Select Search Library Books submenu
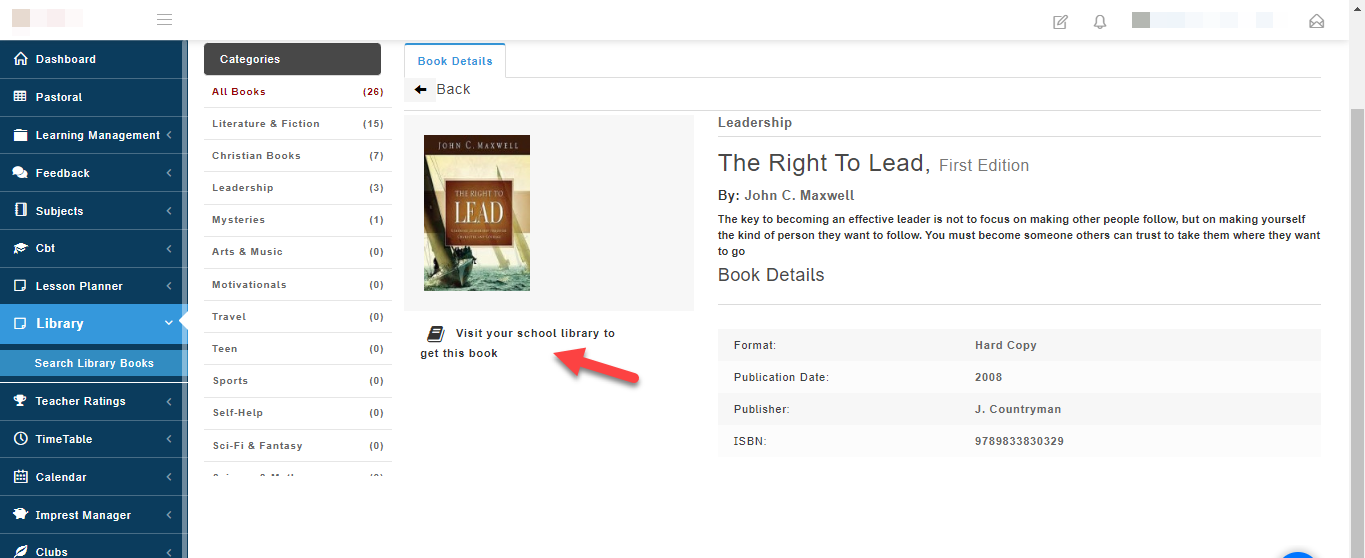The width and height of the screenshot is (1365, 558). pyautogui.click(x=94, y=363)
